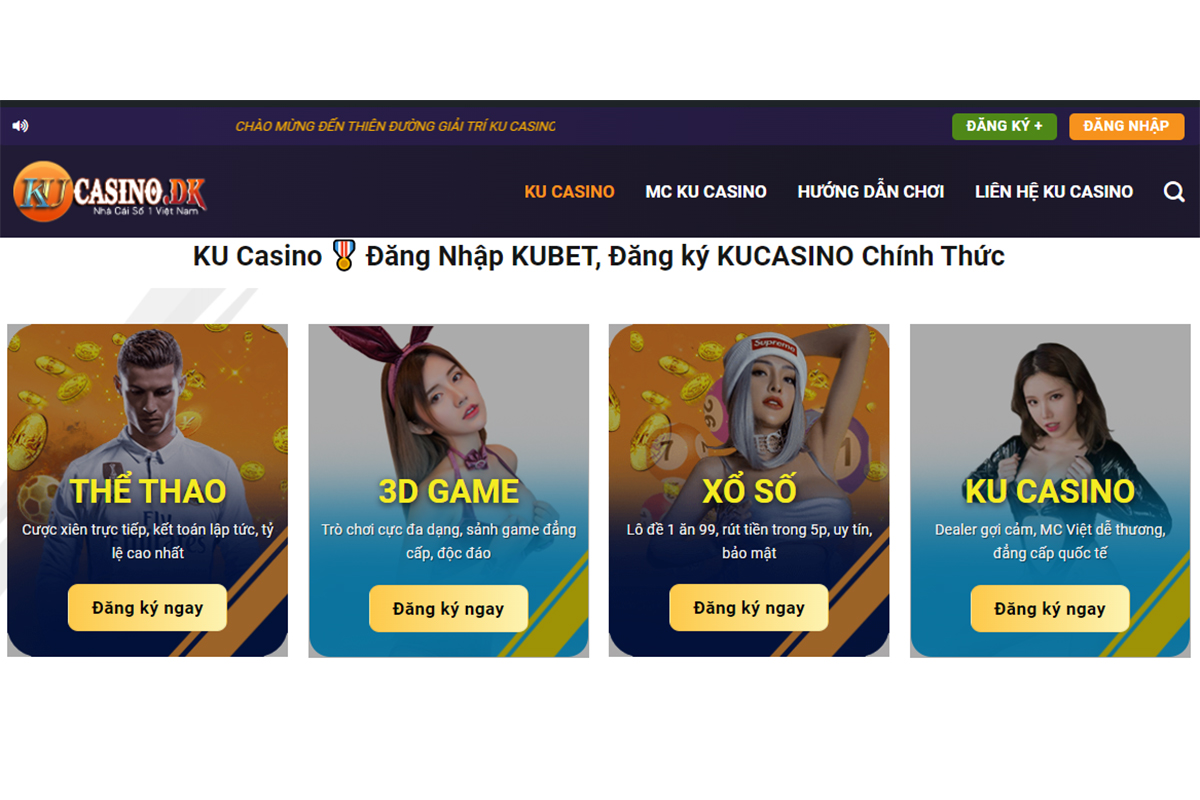Open the MC KU CASINO menu
The image size is (1200, 800).
point(706,192)
